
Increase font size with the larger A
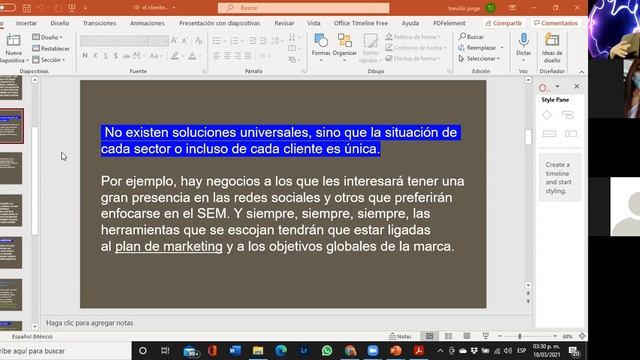click(174, 41)
